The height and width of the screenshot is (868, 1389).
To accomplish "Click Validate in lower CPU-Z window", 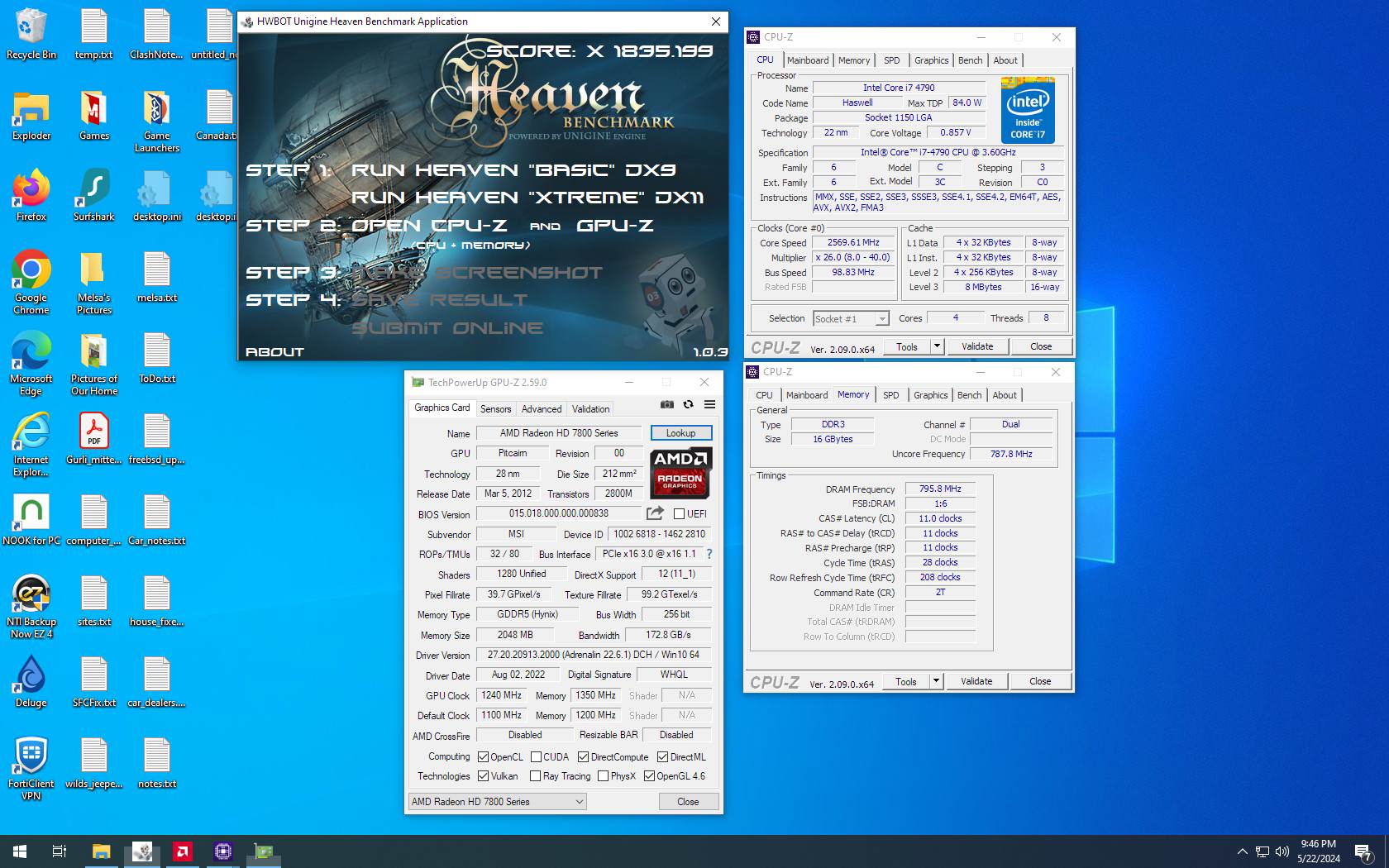I will [976, 681].
